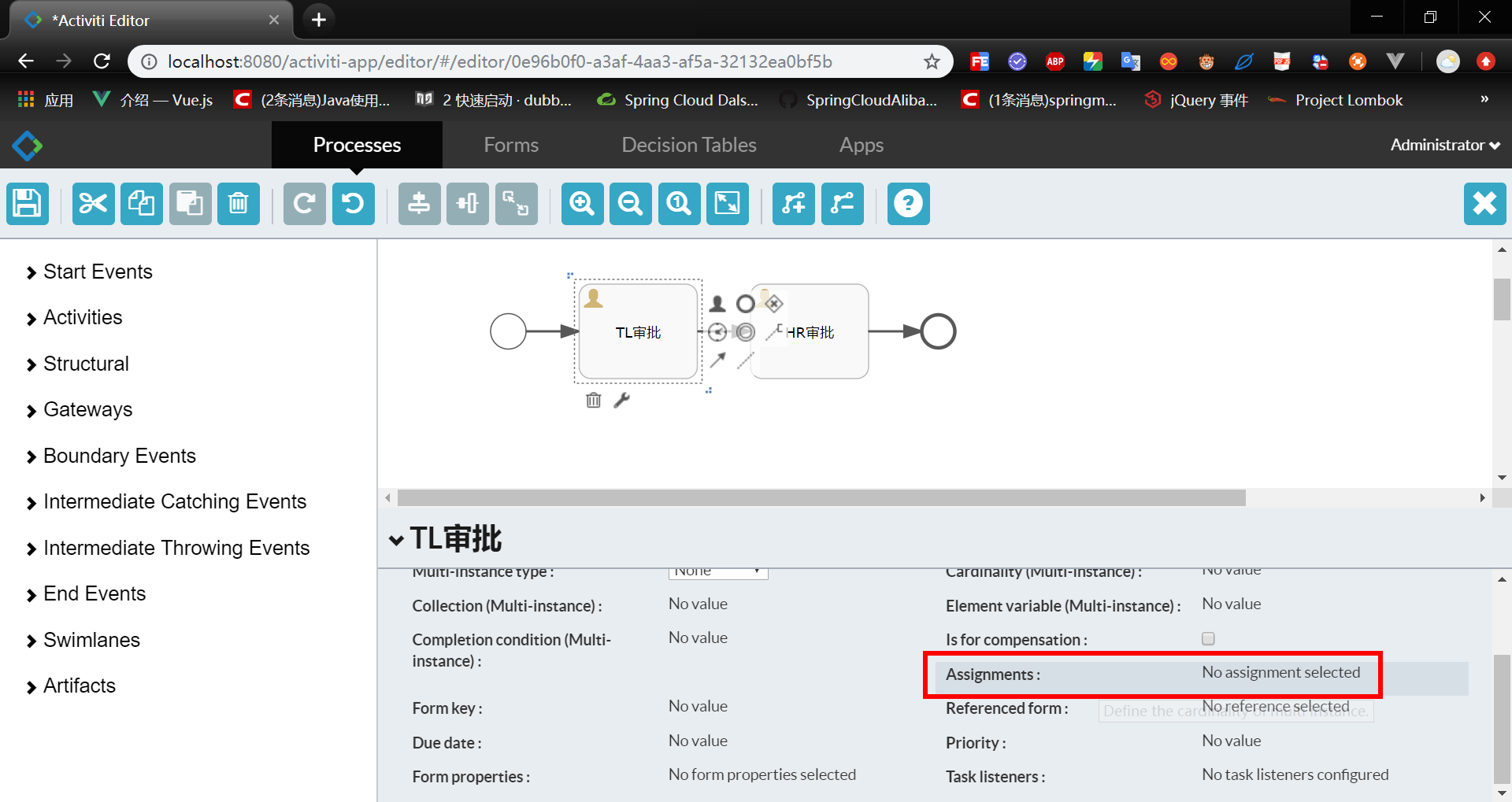Click the timer catching event quick-add icon
This screenshot has width=1512, height=802.
[717, 332]
